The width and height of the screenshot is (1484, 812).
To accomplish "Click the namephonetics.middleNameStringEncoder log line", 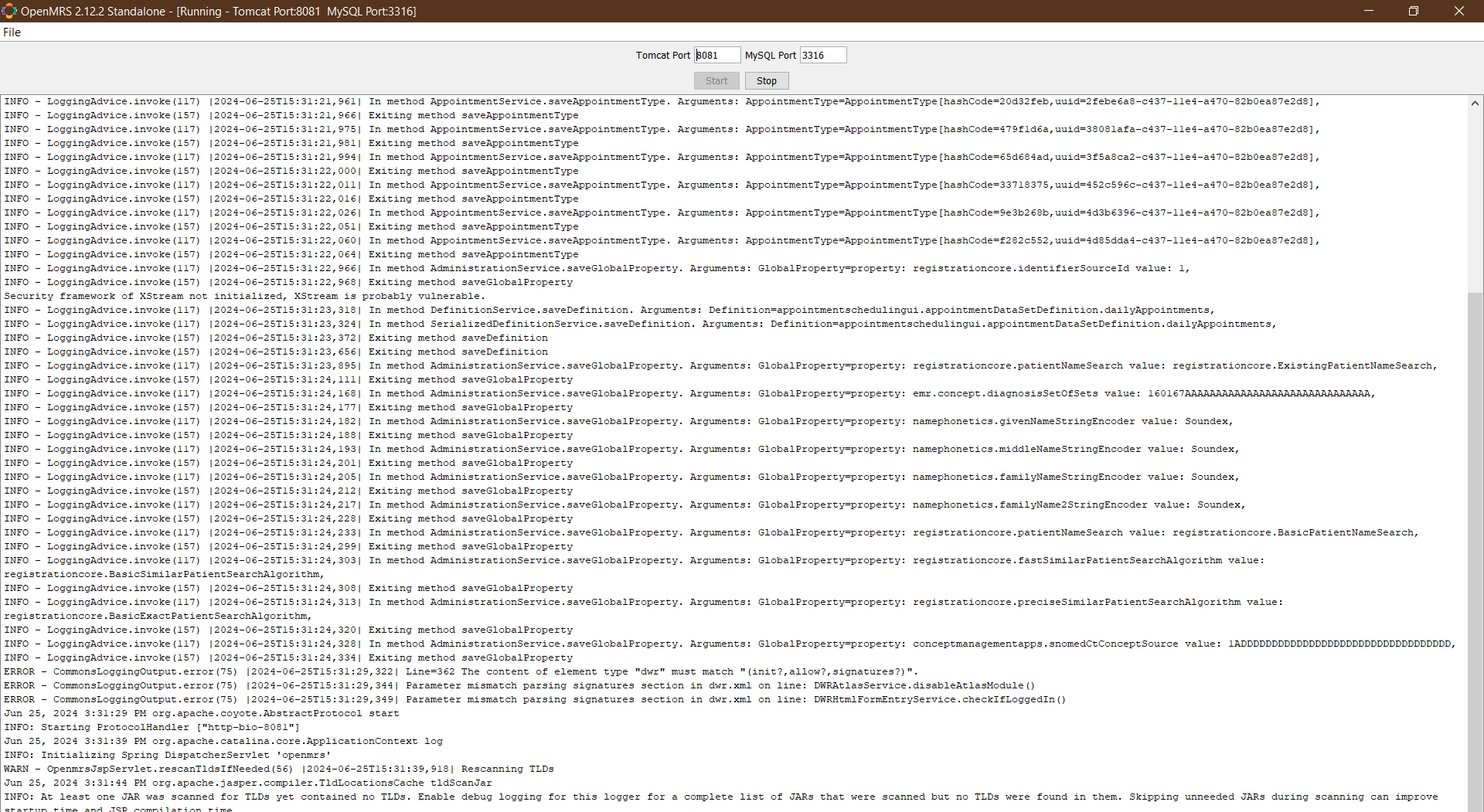I will click(x=621, y=450).
